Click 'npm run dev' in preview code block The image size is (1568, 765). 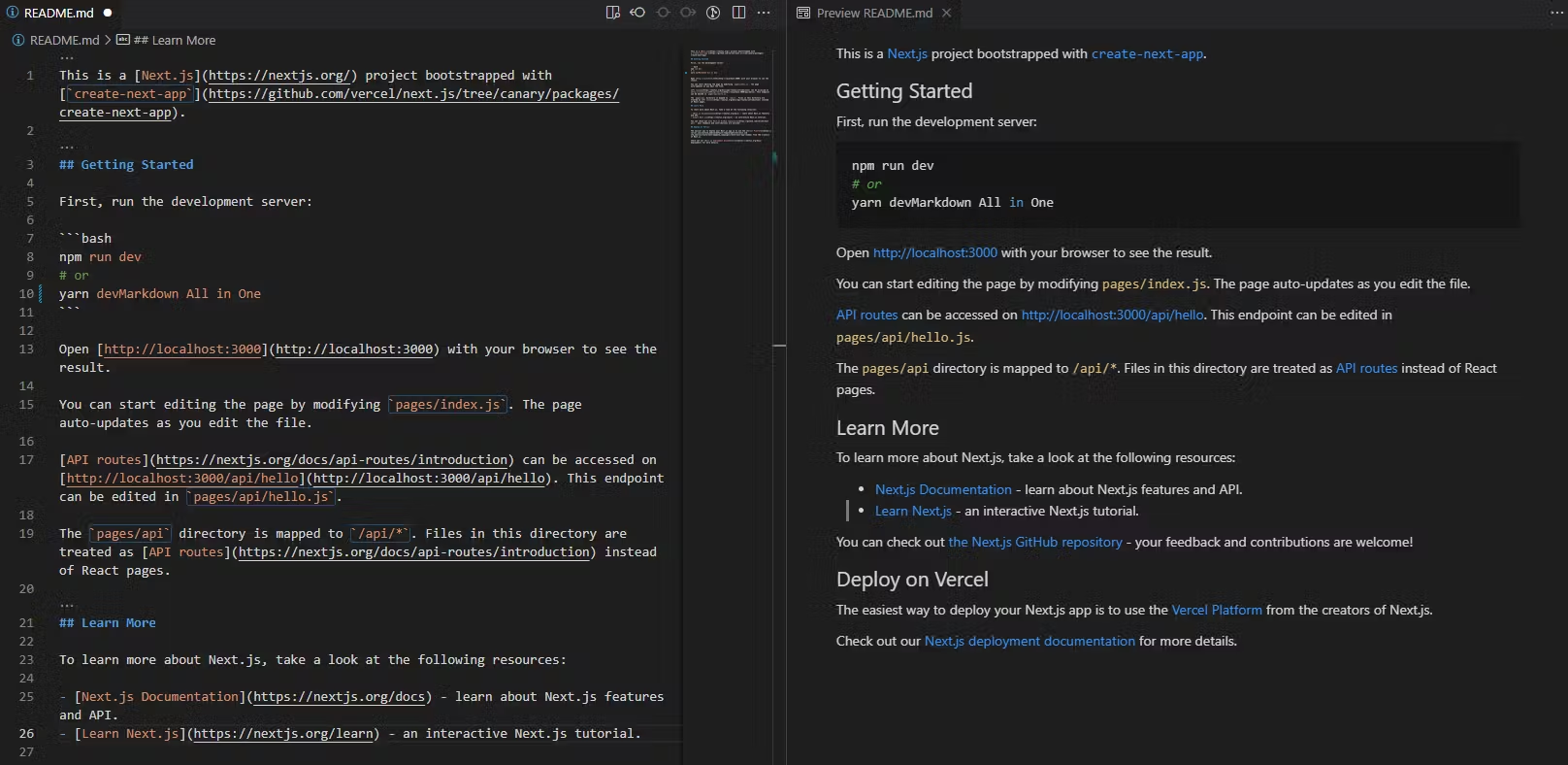coord(893,165)
